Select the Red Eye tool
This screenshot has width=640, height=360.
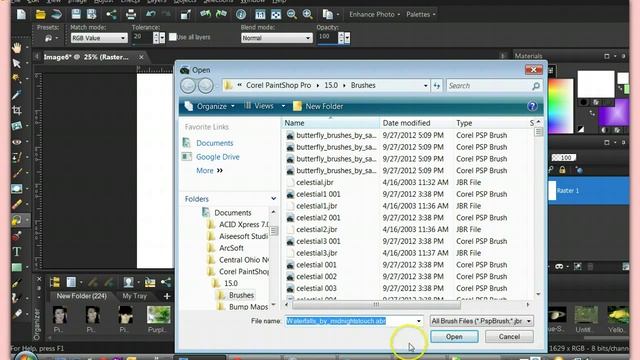pyautogui.click(x=16, y=142)
